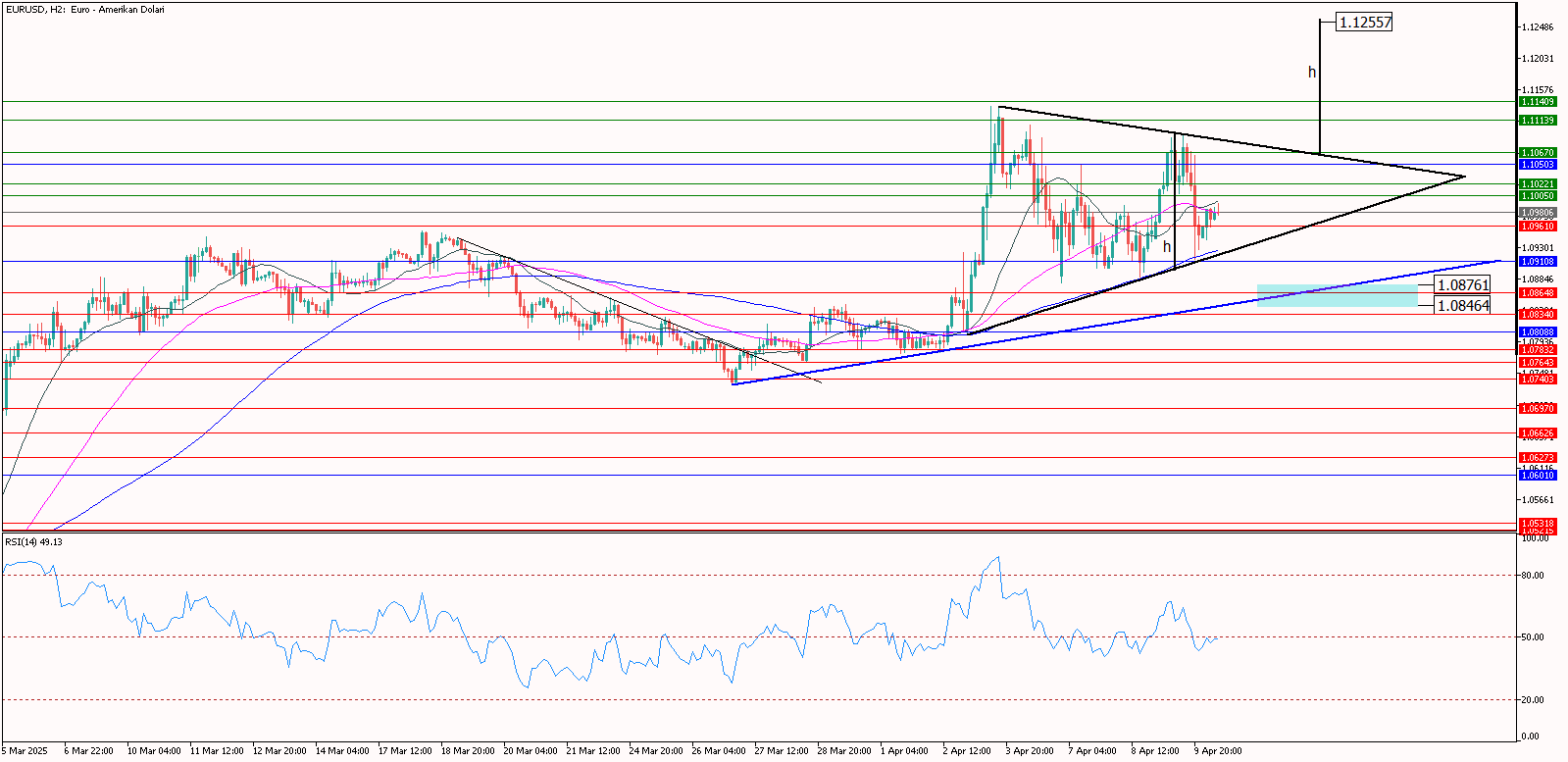This screenshot has height=762, width=1568.
Task: Click the red 1.05318 price level tag
Action: (1538, 524)
